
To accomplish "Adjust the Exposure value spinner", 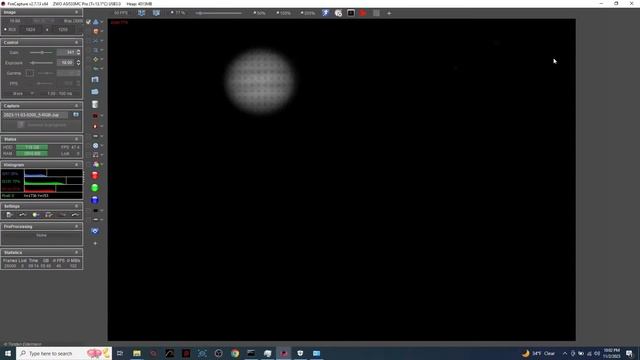I will pyautogui.click(x=78, y=63).
